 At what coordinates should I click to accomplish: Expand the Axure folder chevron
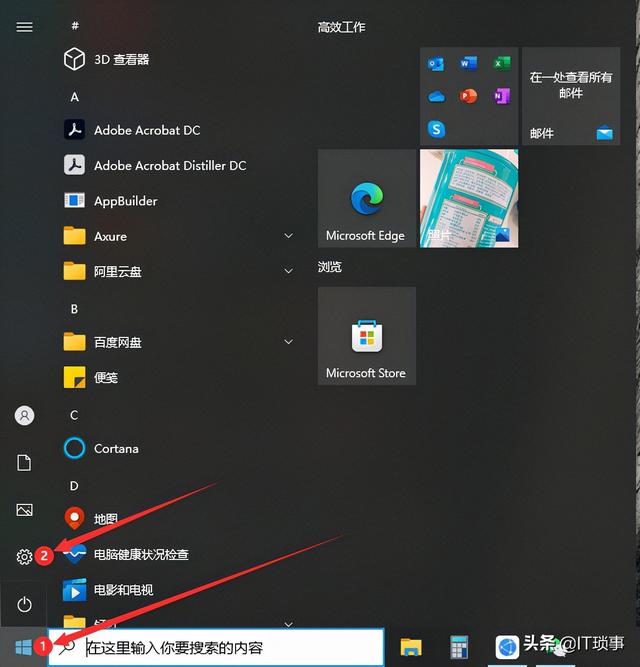(288, 236)
